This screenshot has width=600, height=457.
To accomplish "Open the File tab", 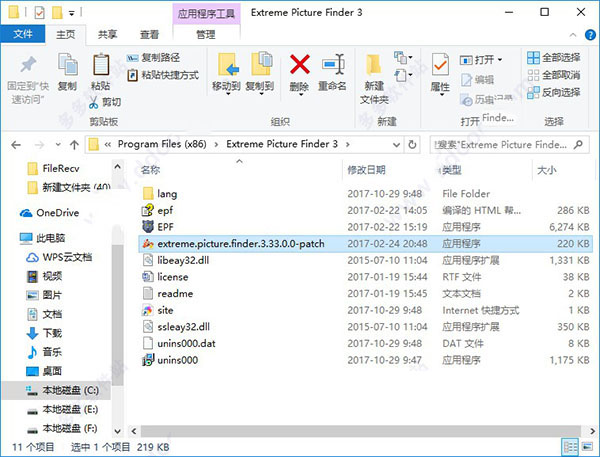I will pos(23,34).
